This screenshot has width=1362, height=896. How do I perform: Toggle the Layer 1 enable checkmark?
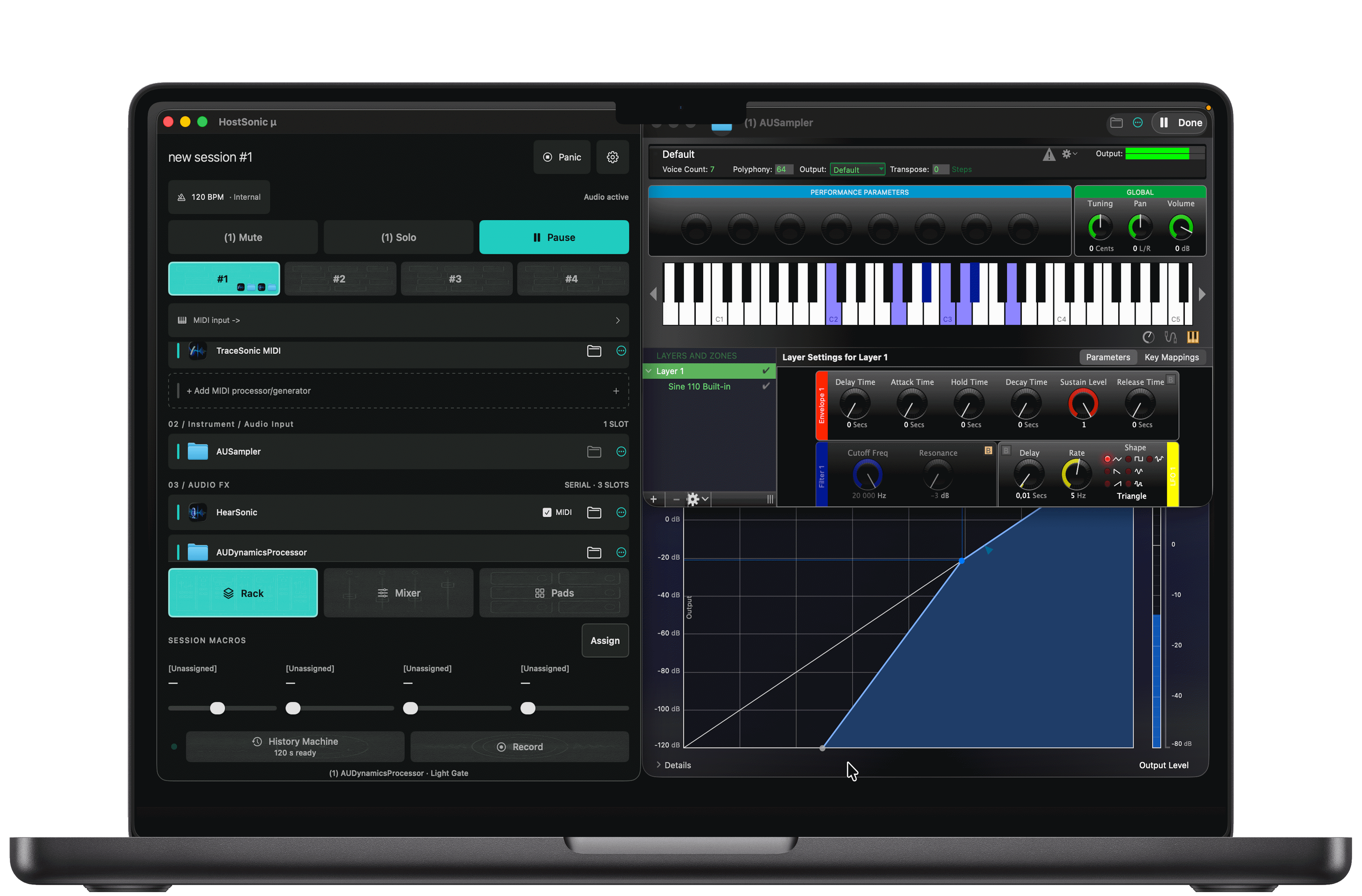tap(766, 371)
